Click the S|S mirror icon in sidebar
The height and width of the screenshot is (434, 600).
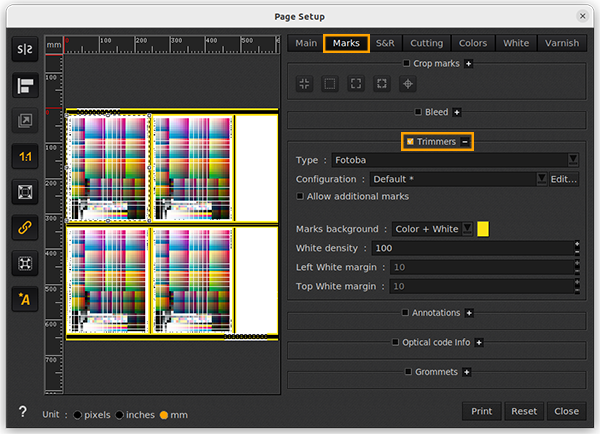click(x=24, y=49)
